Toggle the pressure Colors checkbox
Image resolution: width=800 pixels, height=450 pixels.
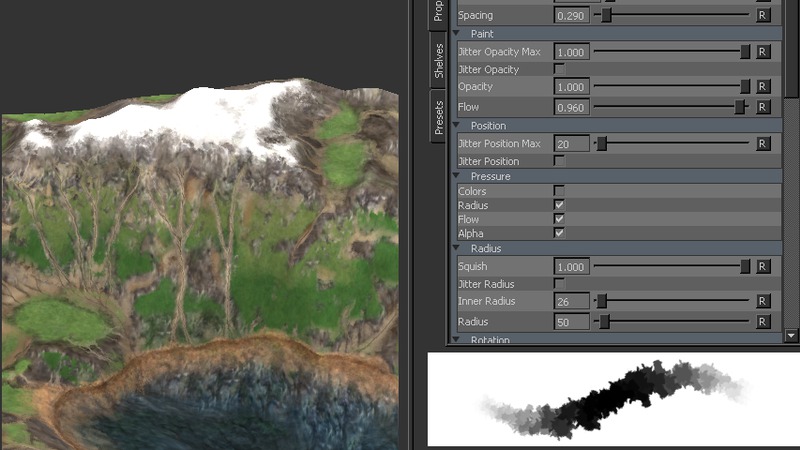pos(559,190)
